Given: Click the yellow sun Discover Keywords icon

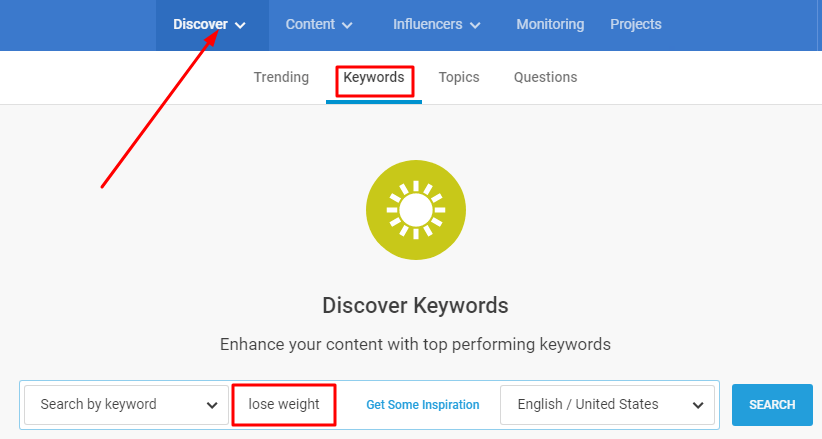Looking at the screenshot, I should tap(416, 210).
